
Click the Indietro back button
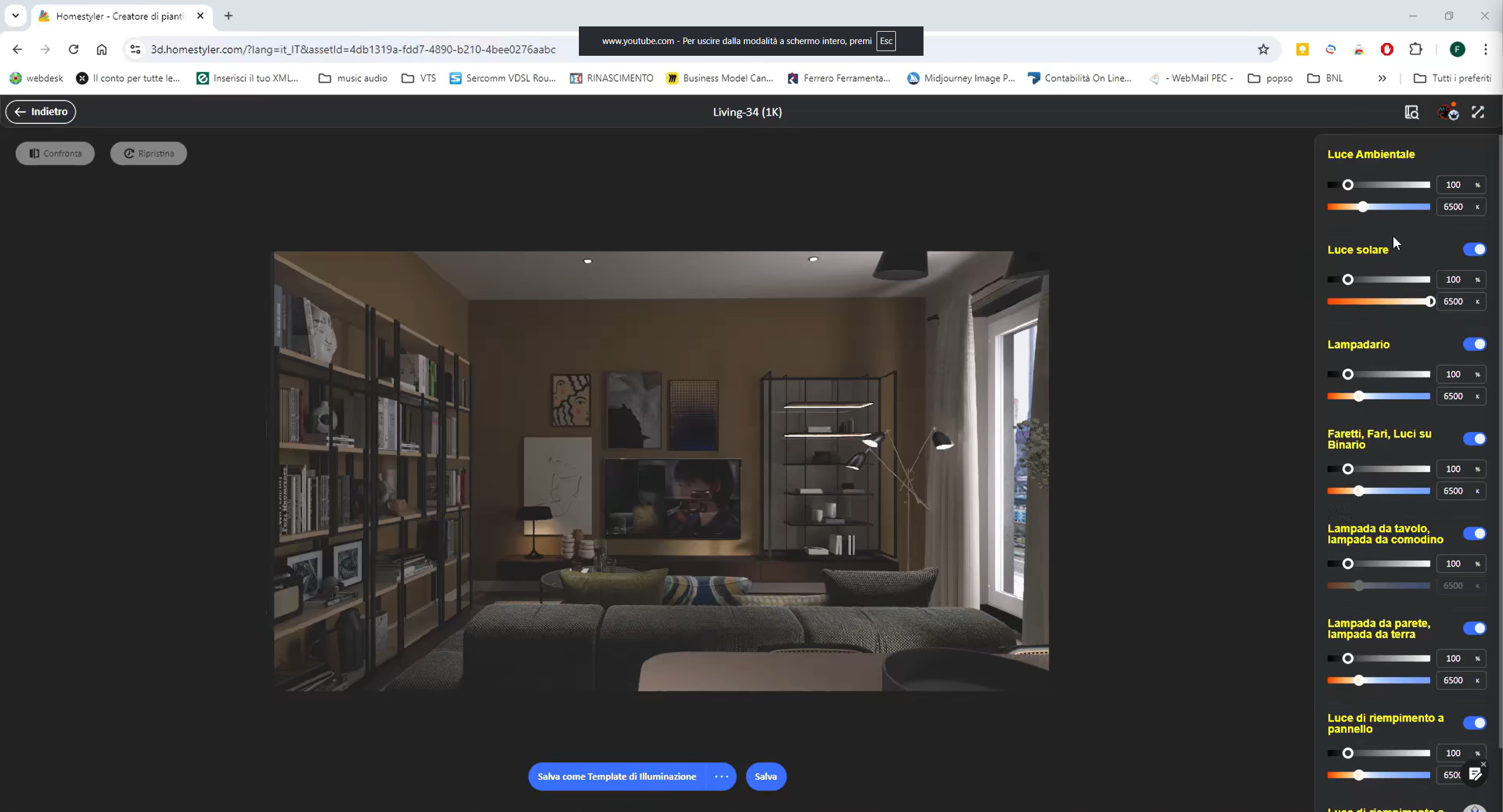[41, 112]
